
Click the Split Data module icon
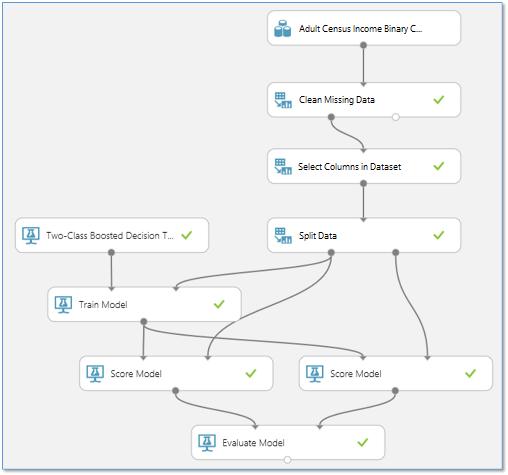(x=283, y=235)
